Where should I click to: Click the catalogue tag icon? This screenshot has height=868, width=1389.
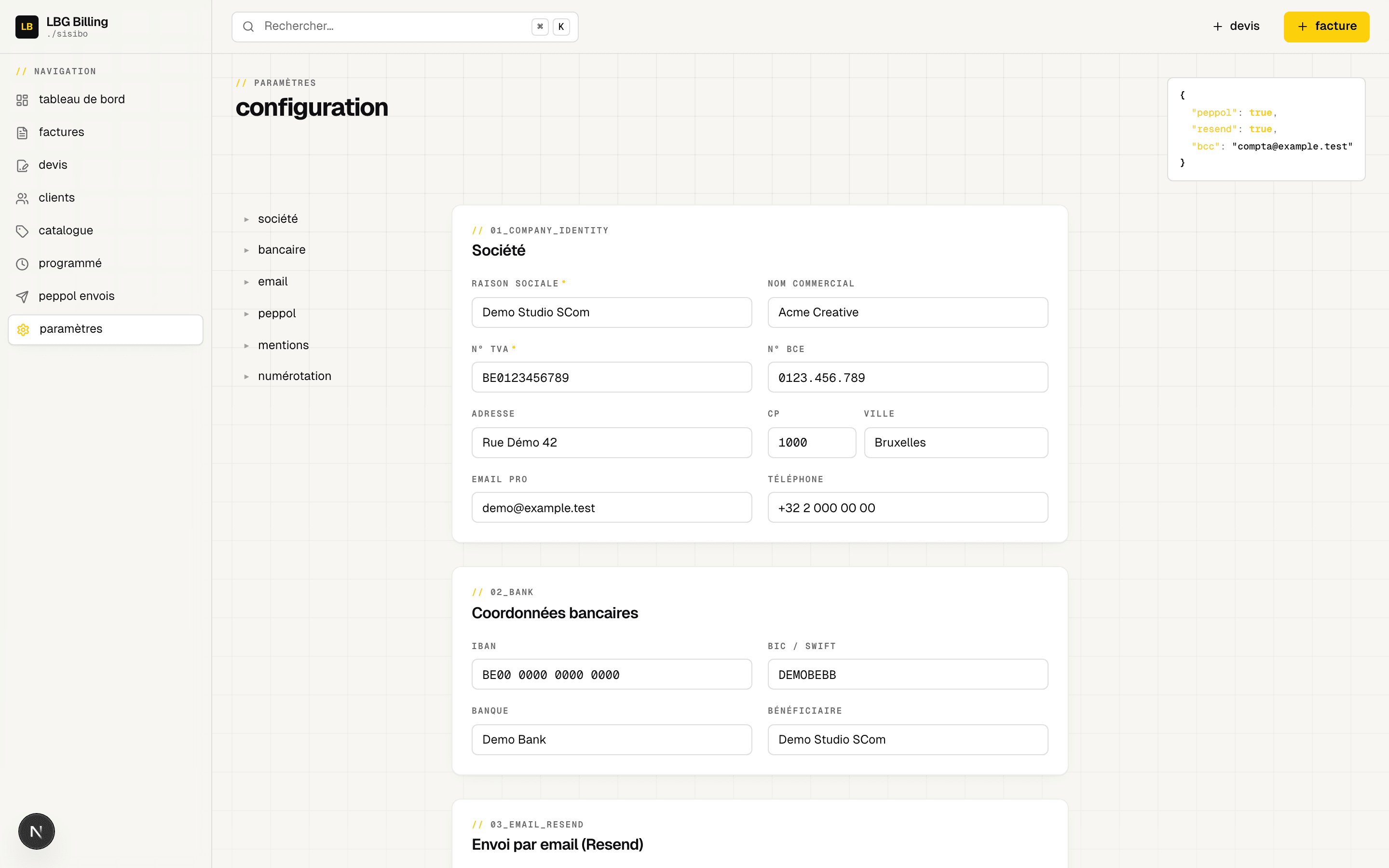point(22,231)
